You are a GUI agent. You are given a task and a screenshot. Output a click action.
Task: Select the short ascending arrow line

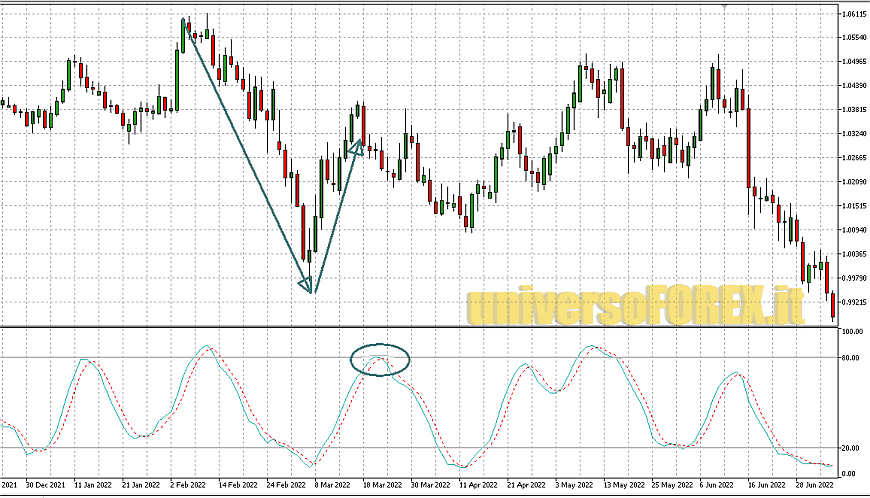tap(335, 216)
